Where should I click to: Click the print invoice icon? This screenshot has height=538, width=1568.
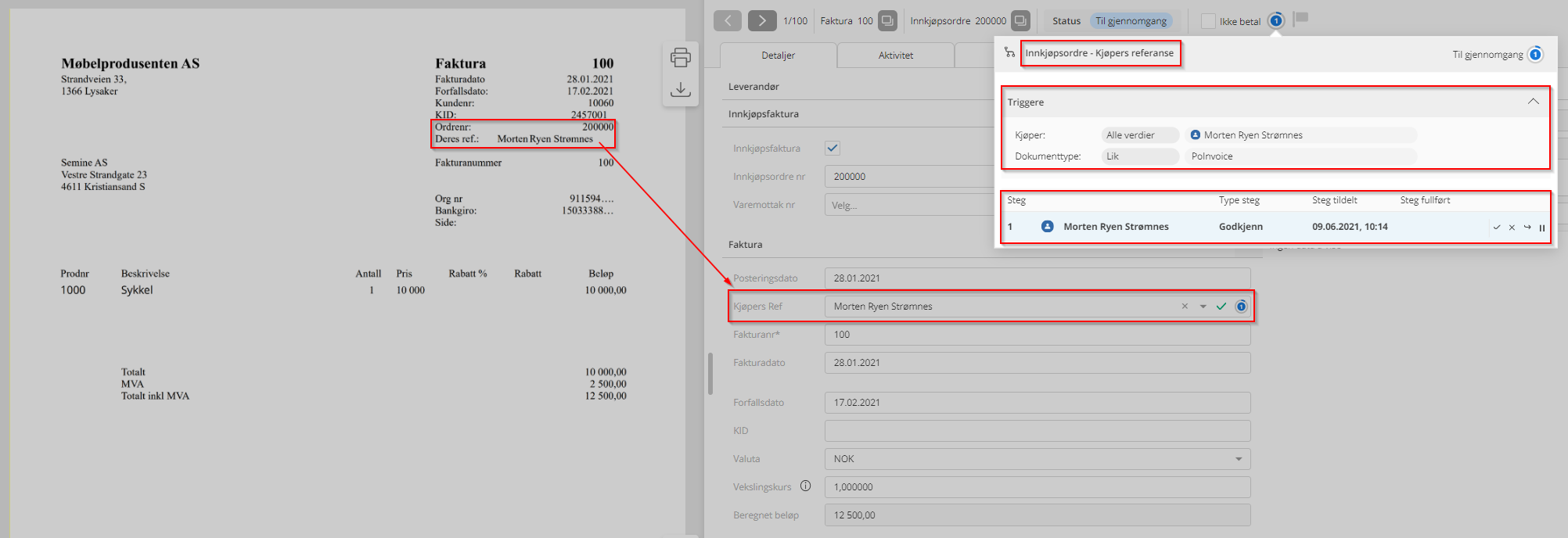coord(680,57)
